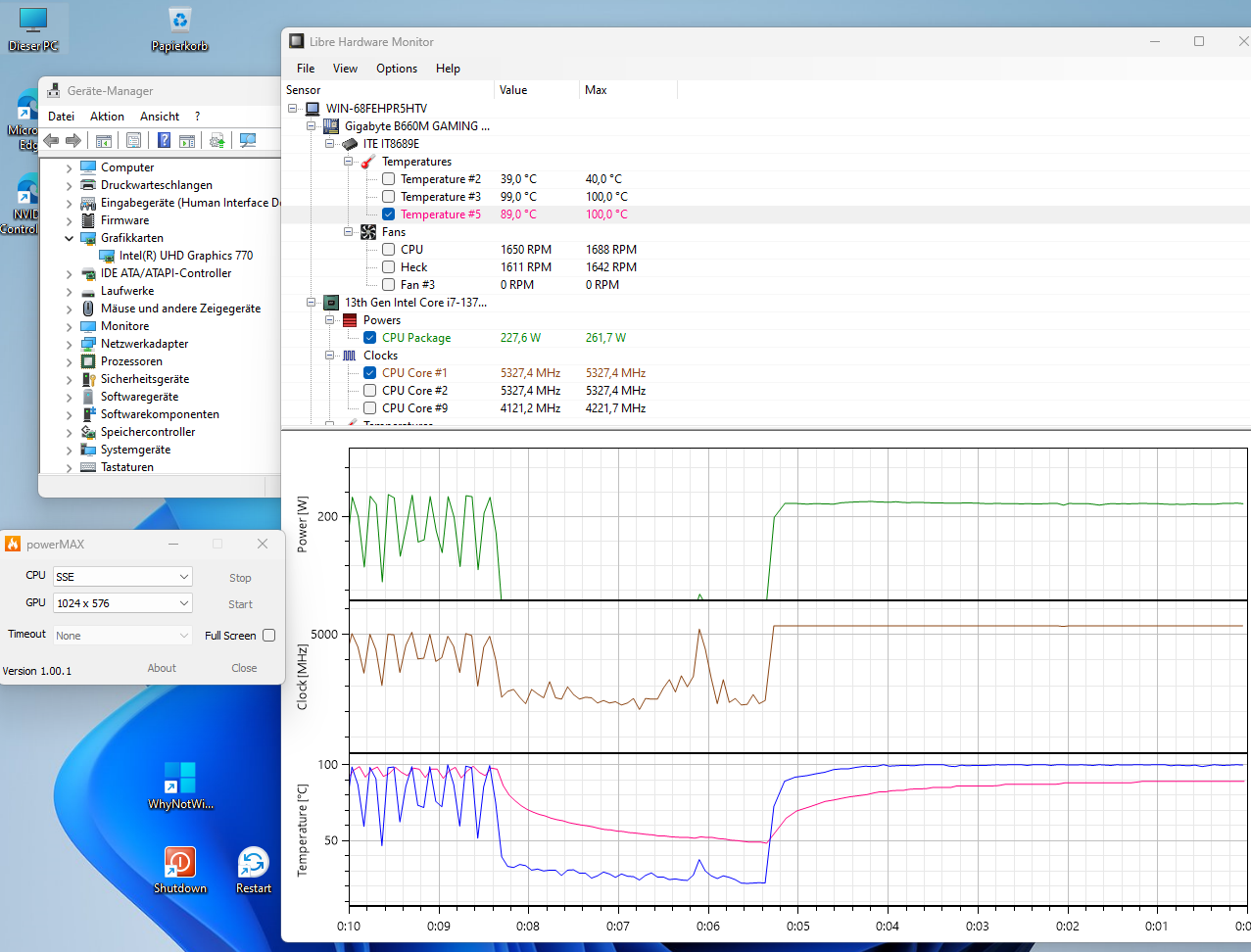This screenshot has width=1251, height=952.
Task: Collapse the 13th Gen Intel Core node
Action: click(x=312, y=303)
